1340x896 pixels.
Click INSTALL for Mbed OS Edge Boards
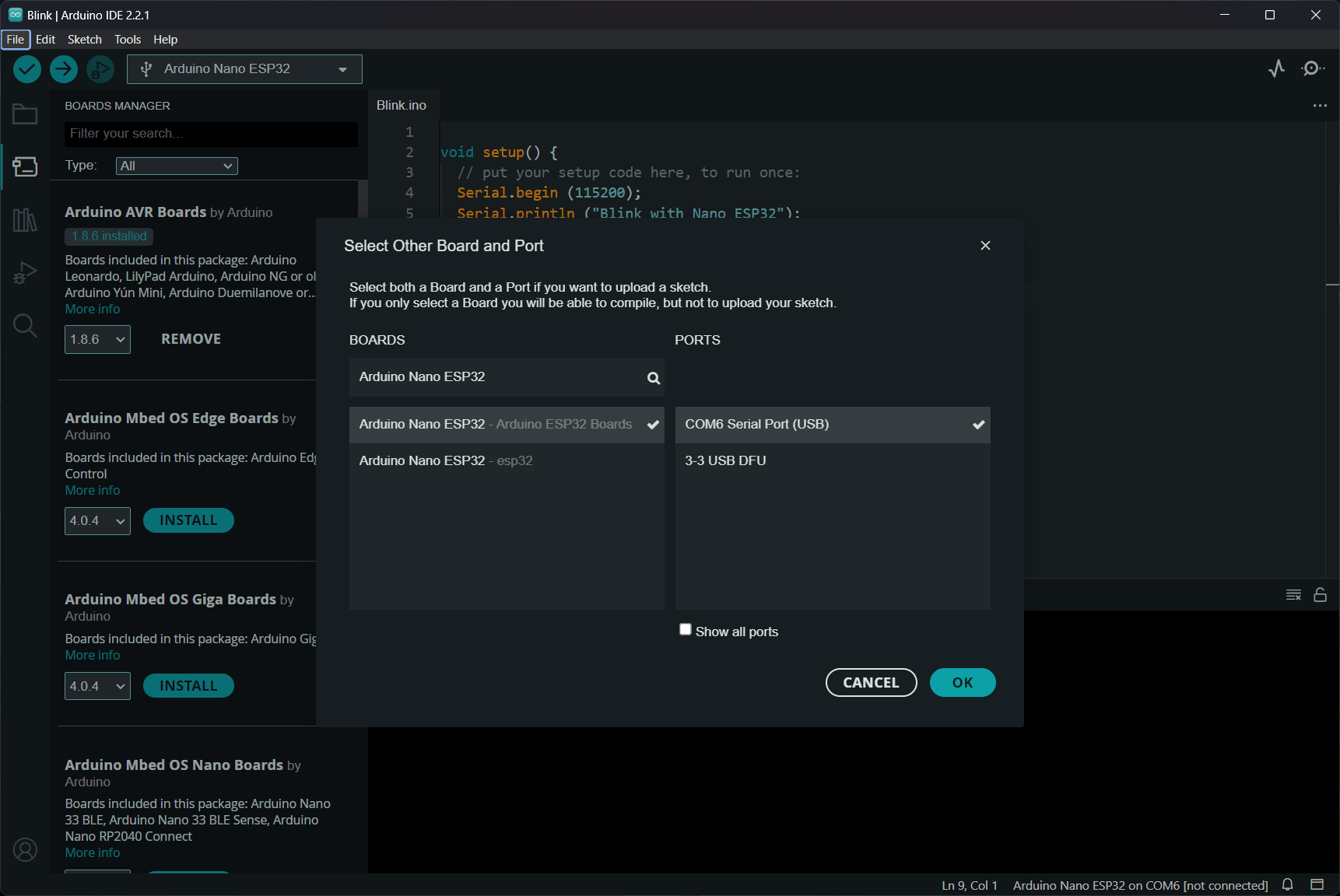click(188, 520)
